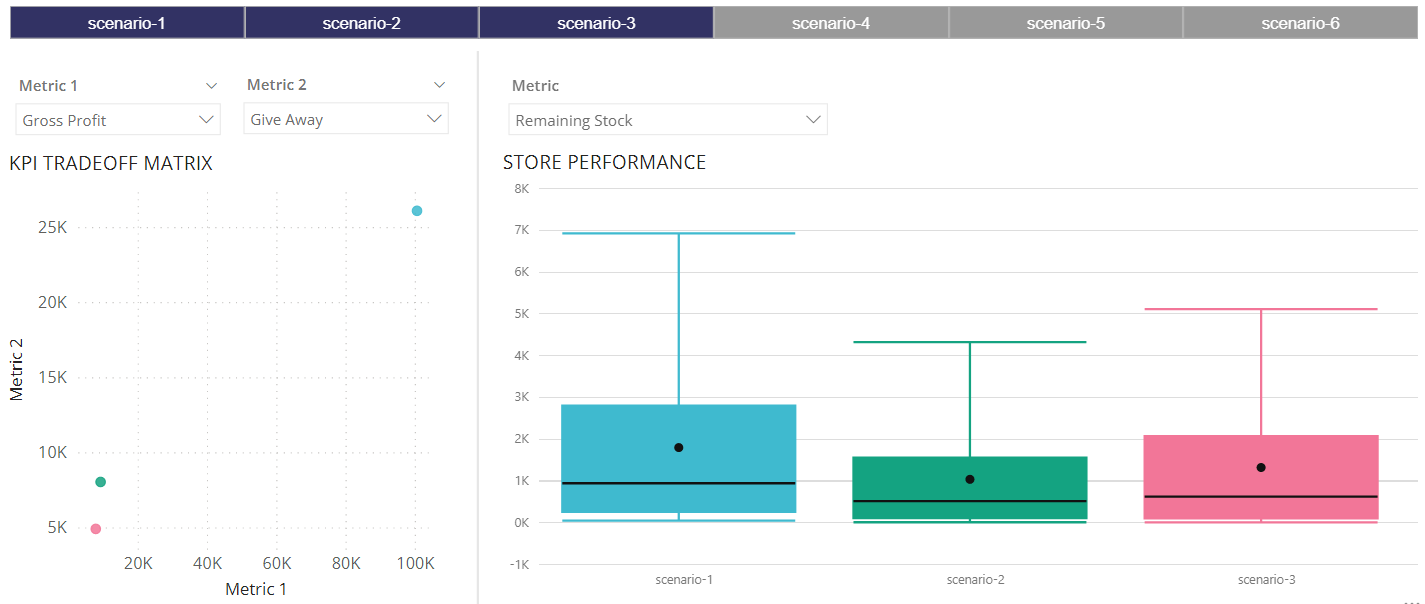Select the pink scatter point near 5K
1425x604 pixels.
95,529
